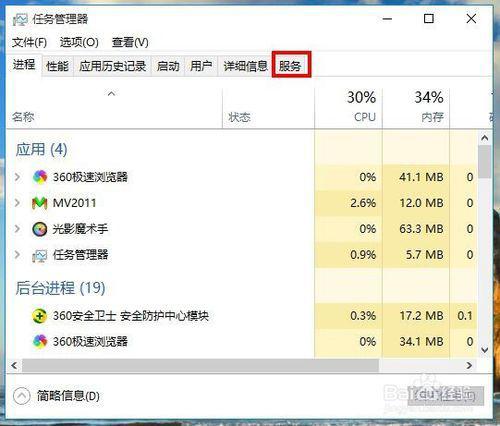
Task: Expand the 360极速浏览器 app entry
Action: point(17,177)
